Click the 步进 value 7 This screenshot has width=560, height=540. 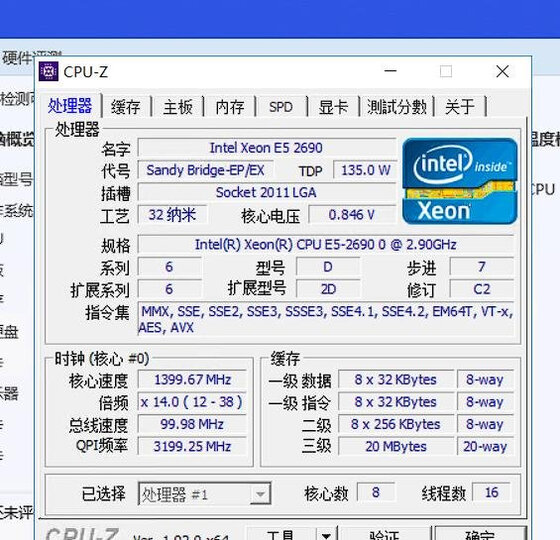click(x=482, y=267)
